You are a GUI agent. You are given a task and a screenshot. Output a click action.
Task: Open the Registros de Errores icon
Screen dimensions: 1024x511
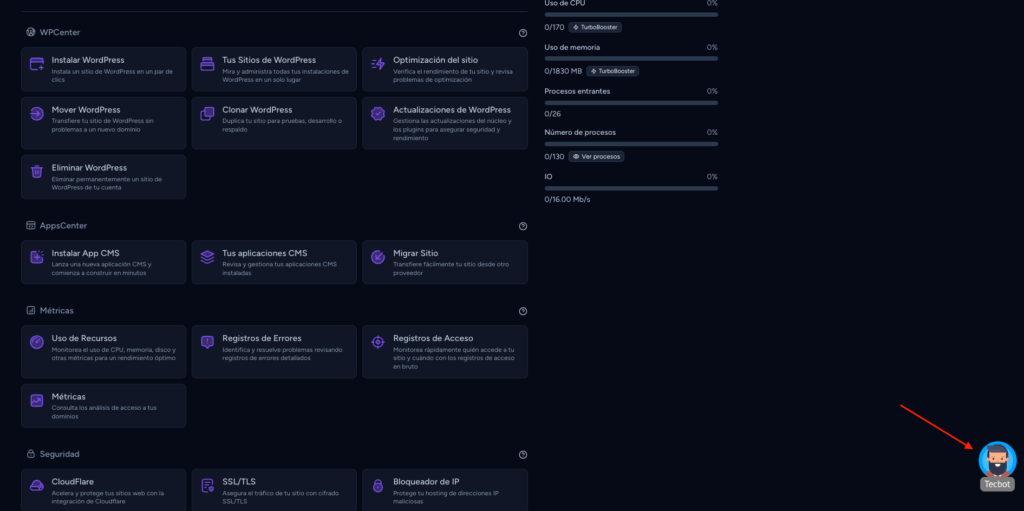208,342
